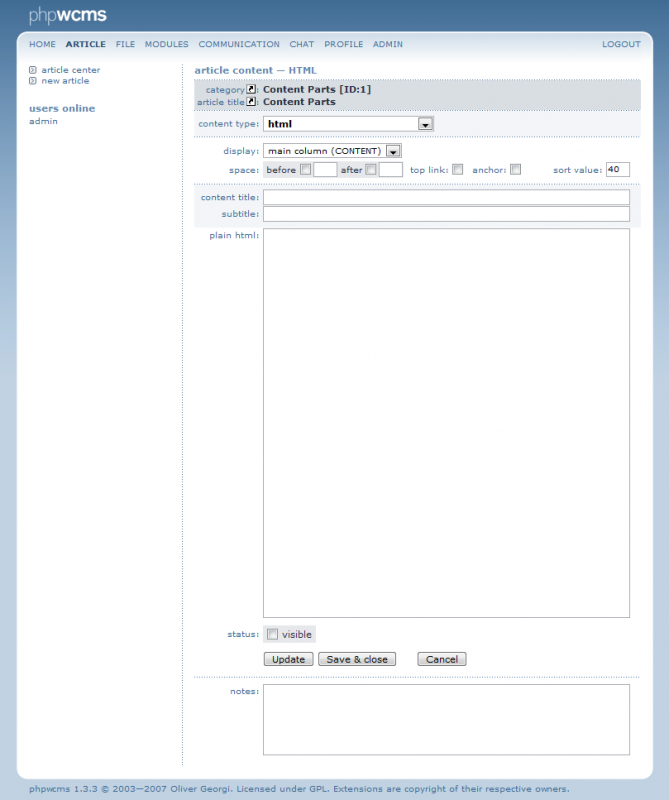This screenshot has height=800, width=669.
Task: Click the arrow icon beside article title
Action: (x=251, y=101)
